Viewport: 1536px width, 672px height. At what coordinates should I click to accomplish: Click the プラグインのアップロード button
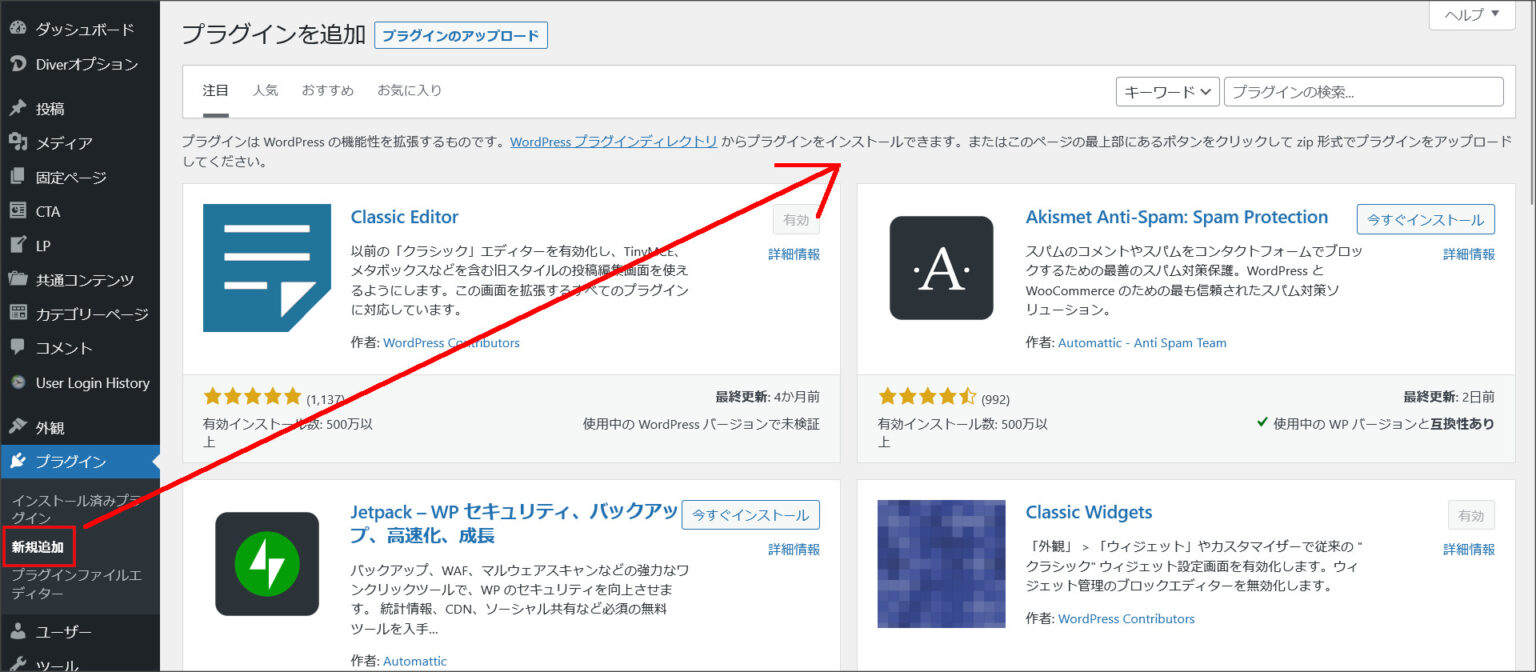(460, 35)
